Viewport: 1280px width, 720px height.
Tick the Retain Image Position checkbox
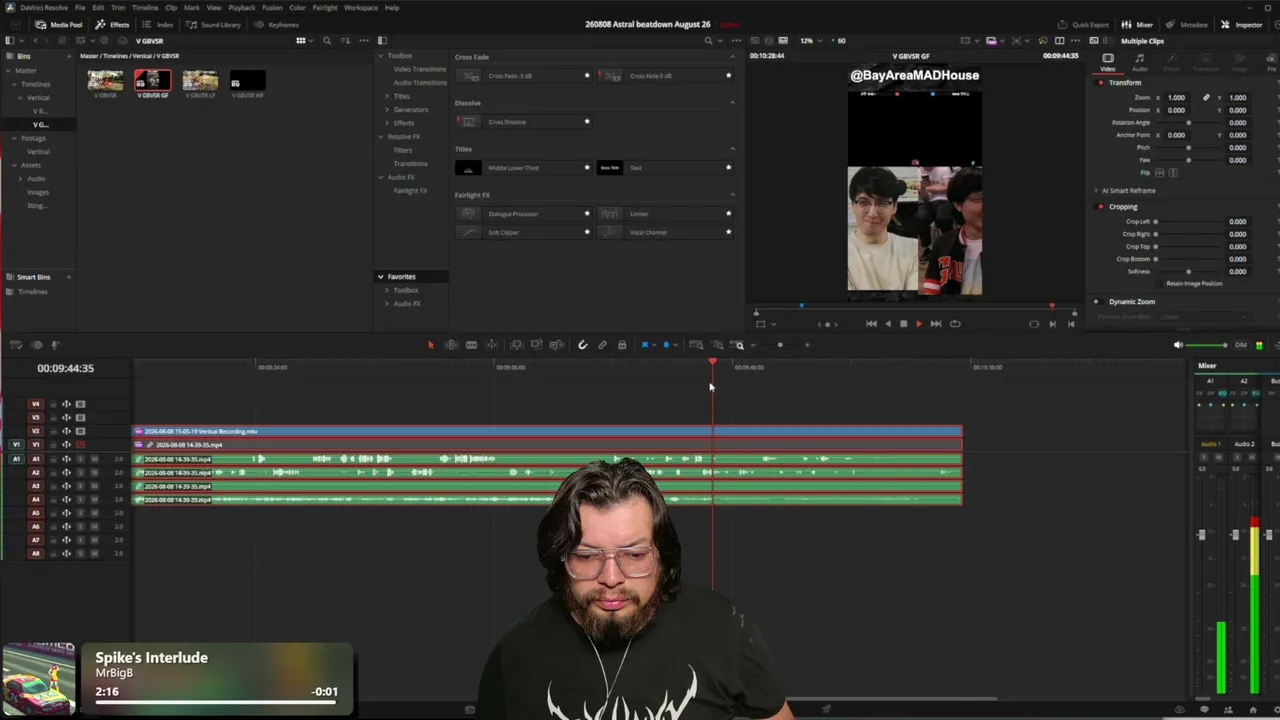[1160, 283]
